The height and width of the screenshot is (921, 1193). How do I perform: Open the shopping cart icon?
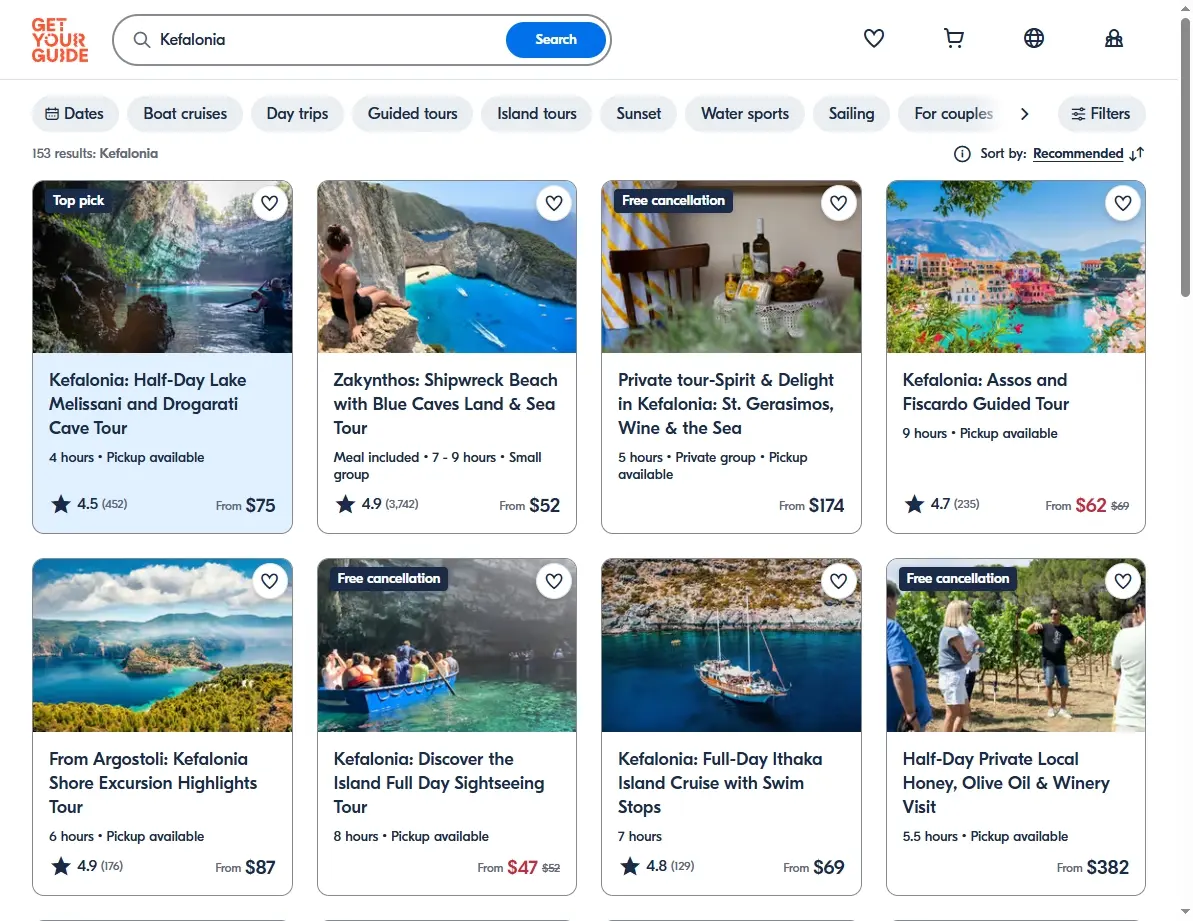tap(953, 38)
